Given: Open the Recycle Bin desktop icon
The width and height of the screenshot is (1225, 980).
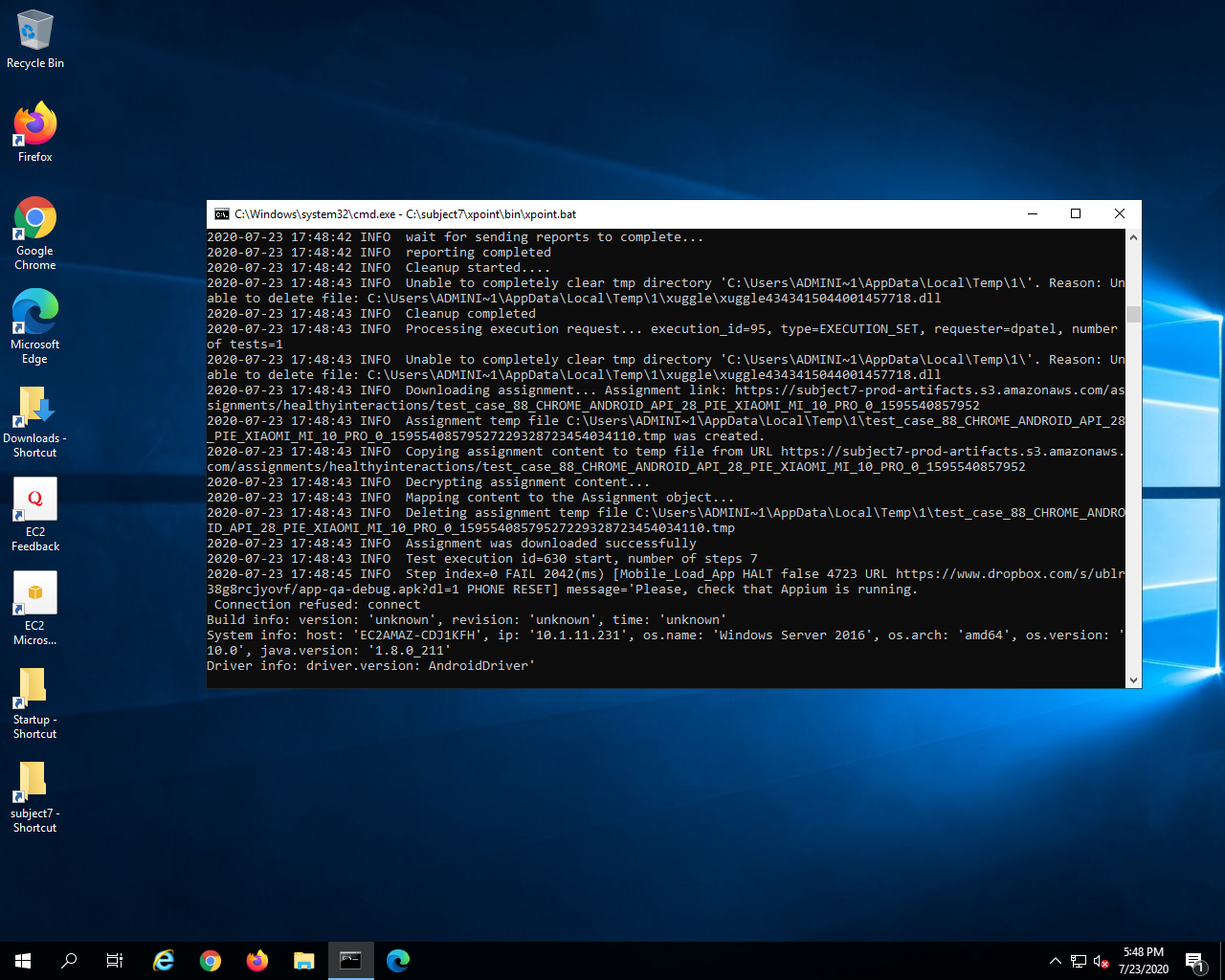Looking at the screenshot, I should pos(35,39).
